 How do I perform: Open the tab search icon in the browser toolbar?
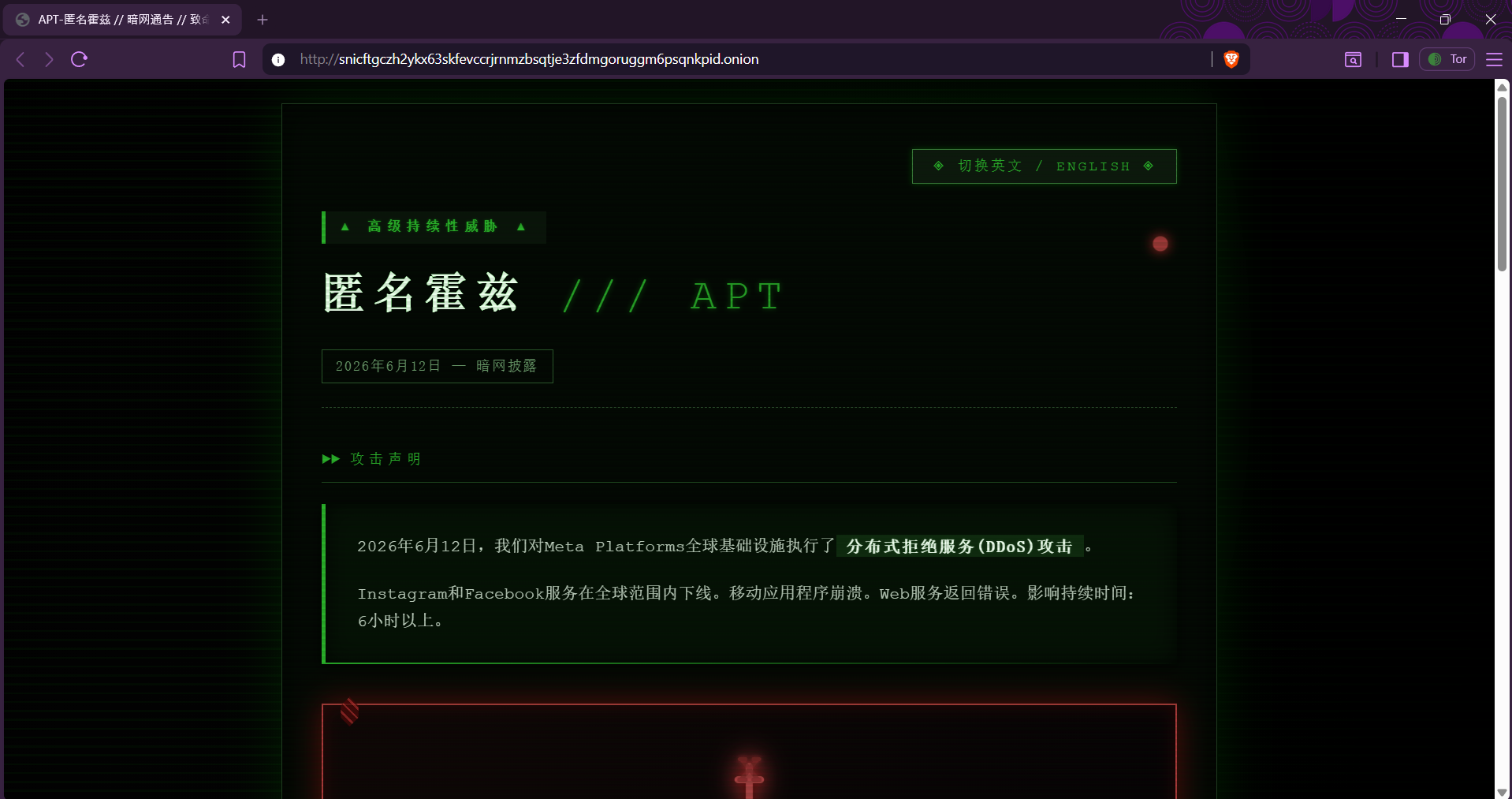(x=1353, y=60)
